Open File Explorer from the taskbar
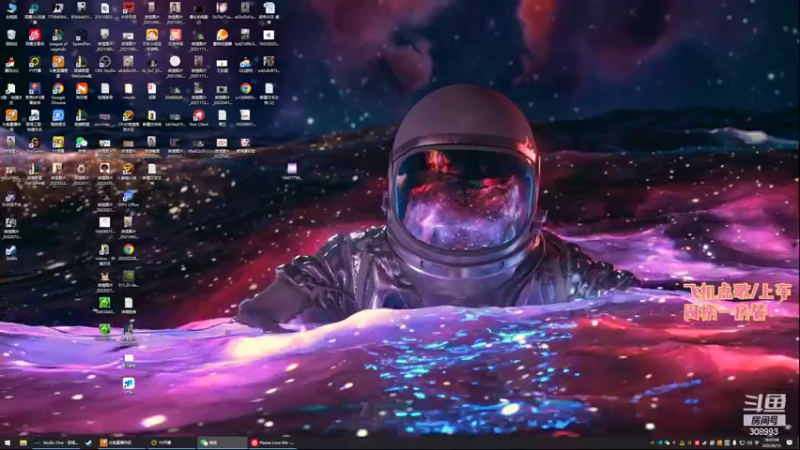This screenshot has height=450, width=800. coord(23,442)
